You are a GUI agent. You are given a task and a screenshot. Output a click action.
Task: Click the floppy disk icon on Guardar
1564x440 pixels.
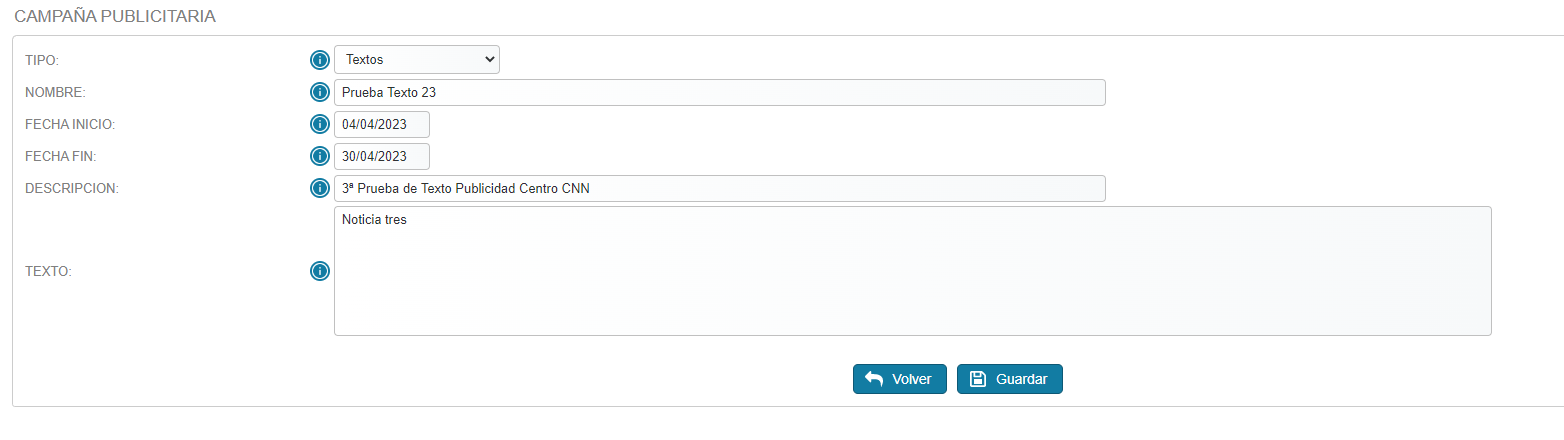[x=978, y=379]
